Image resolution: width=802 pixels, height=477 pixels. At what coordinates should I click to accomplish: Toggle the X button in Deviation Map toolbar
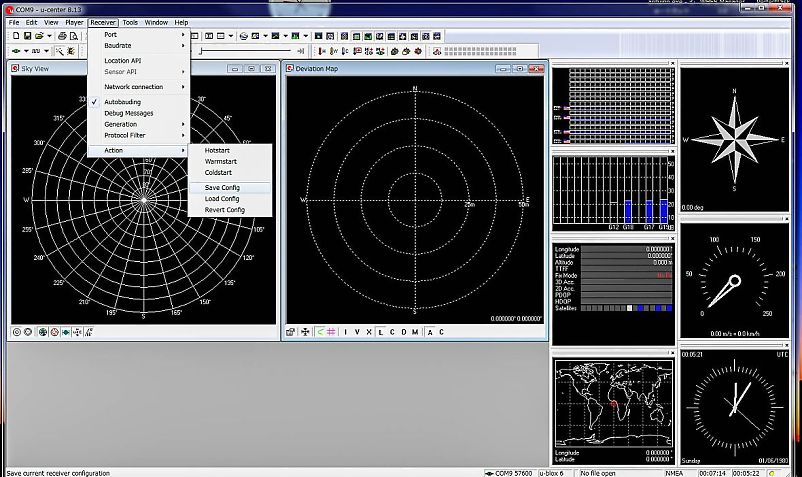coord(369,332)
